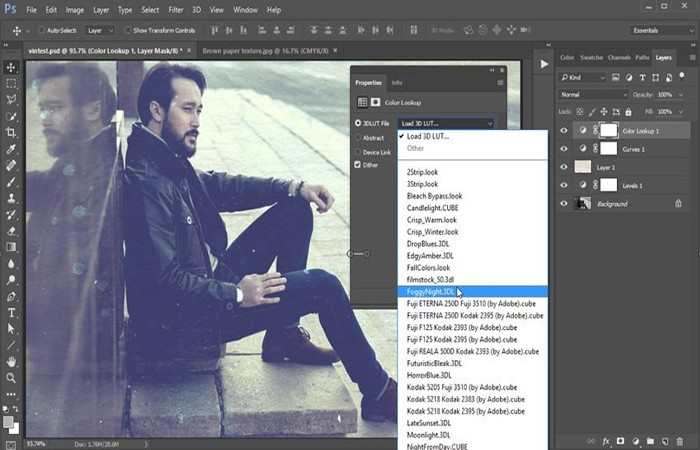Select the Crop tool
Viewport: 700px width, 450px height.
click(x=11, y=133)
